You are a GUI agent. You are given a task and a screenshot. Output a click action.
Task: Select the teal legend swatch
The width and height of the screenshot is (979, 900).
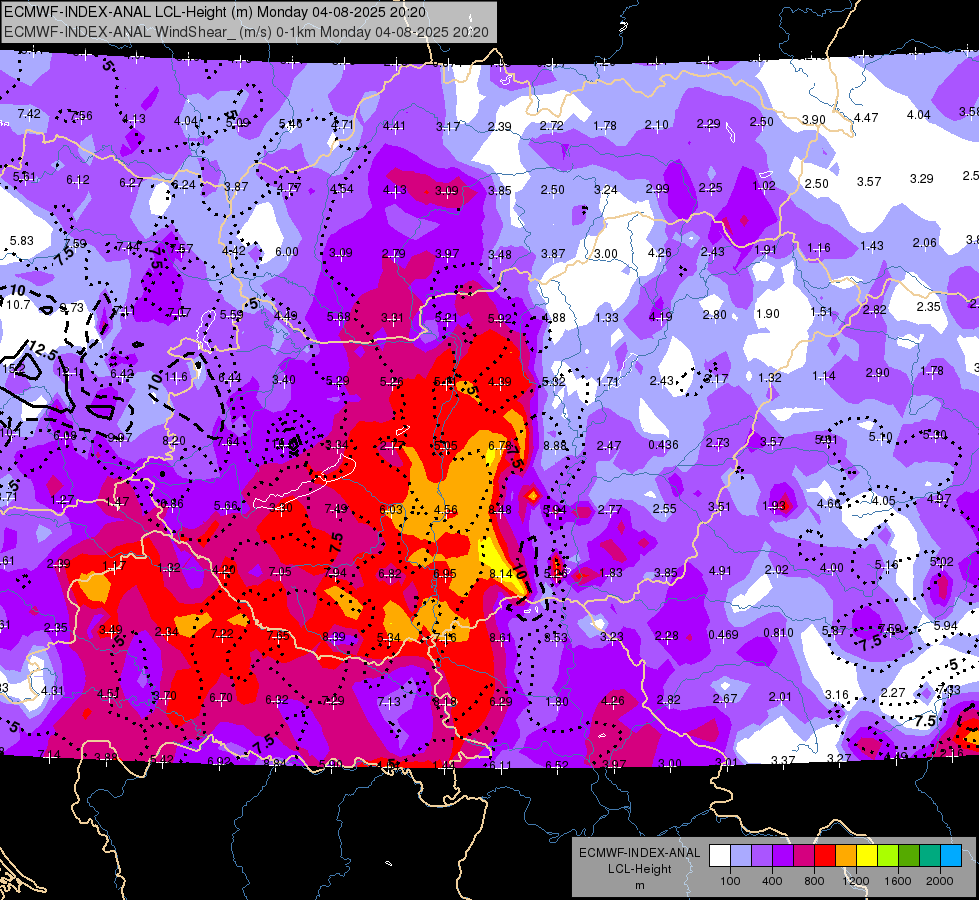pyautogui.click(x=930, y=856)
